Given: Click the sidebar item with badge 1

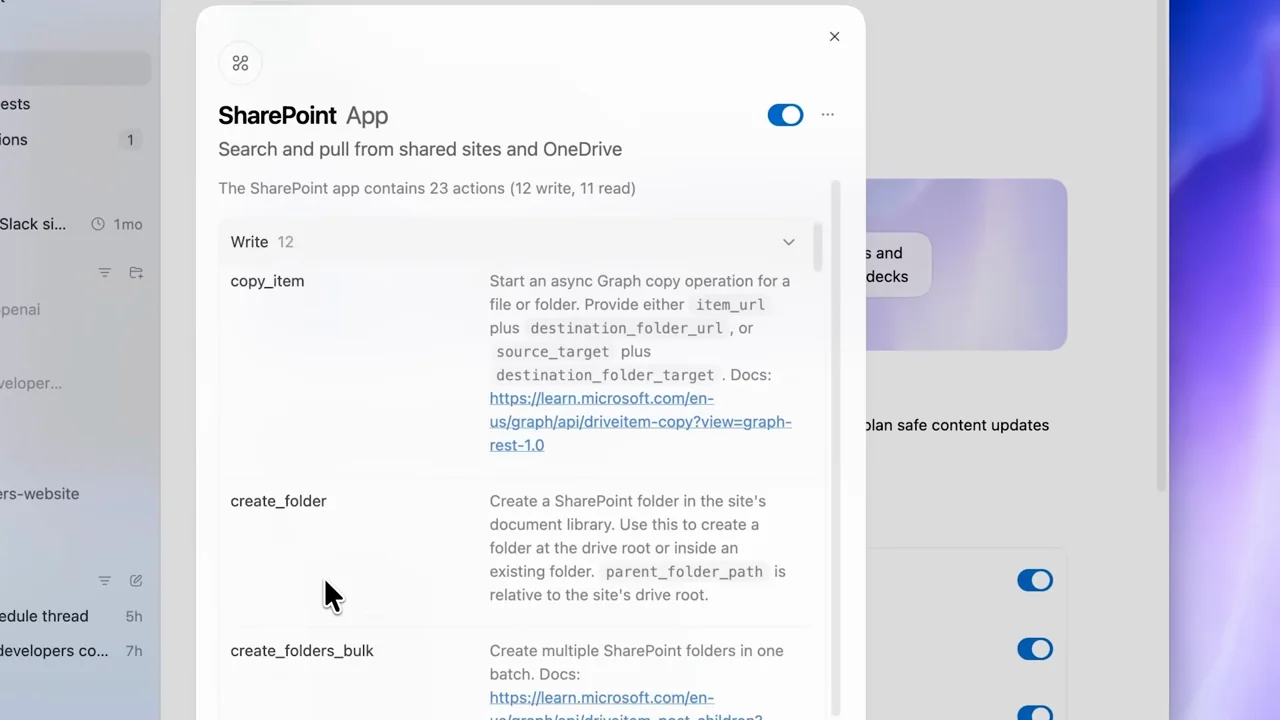Looking at the screenshot, I should tap(73, 140).
